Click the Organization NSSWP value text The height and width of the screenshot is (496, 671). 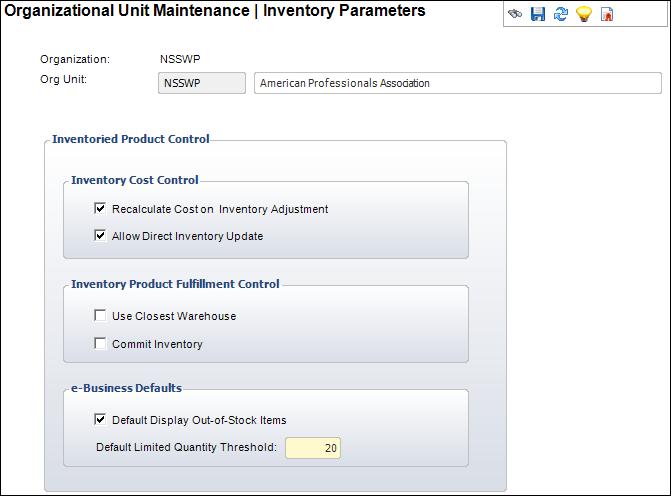180,59
